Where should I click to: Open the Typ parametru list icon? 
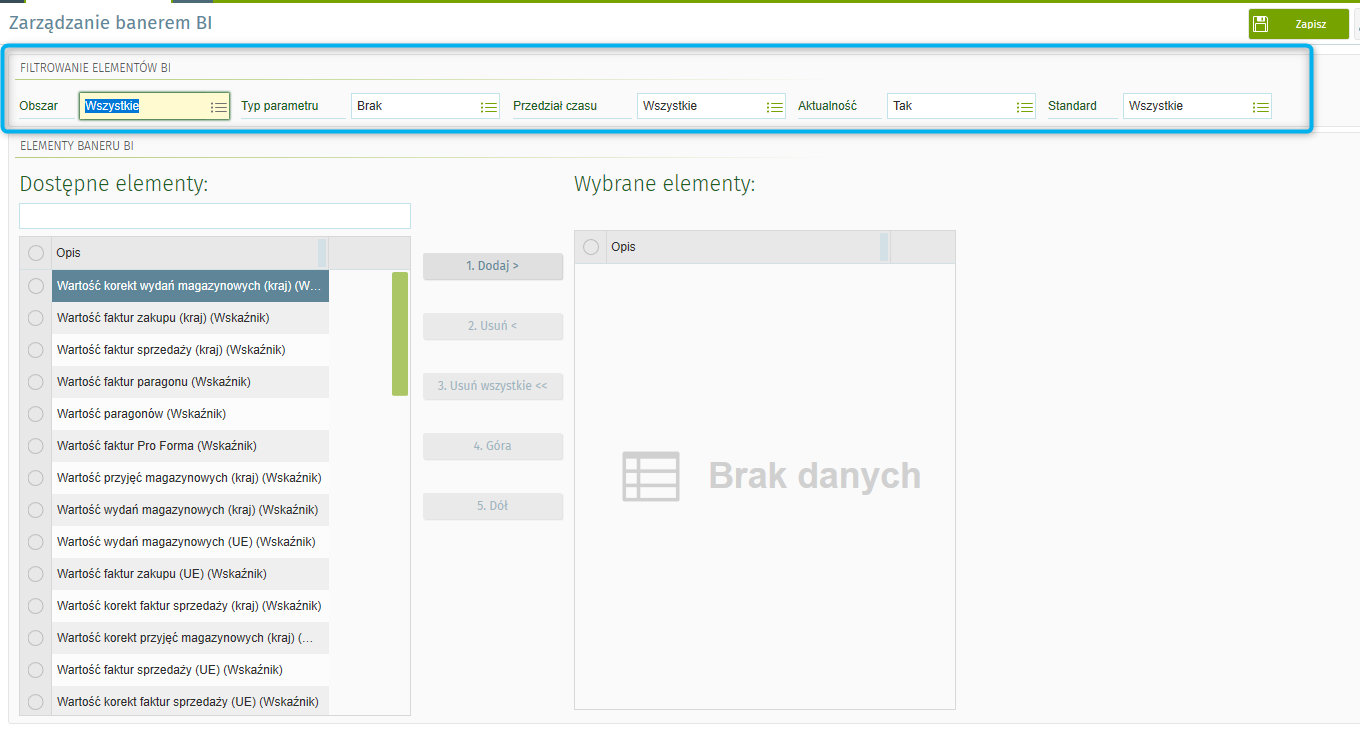point(488,107)
